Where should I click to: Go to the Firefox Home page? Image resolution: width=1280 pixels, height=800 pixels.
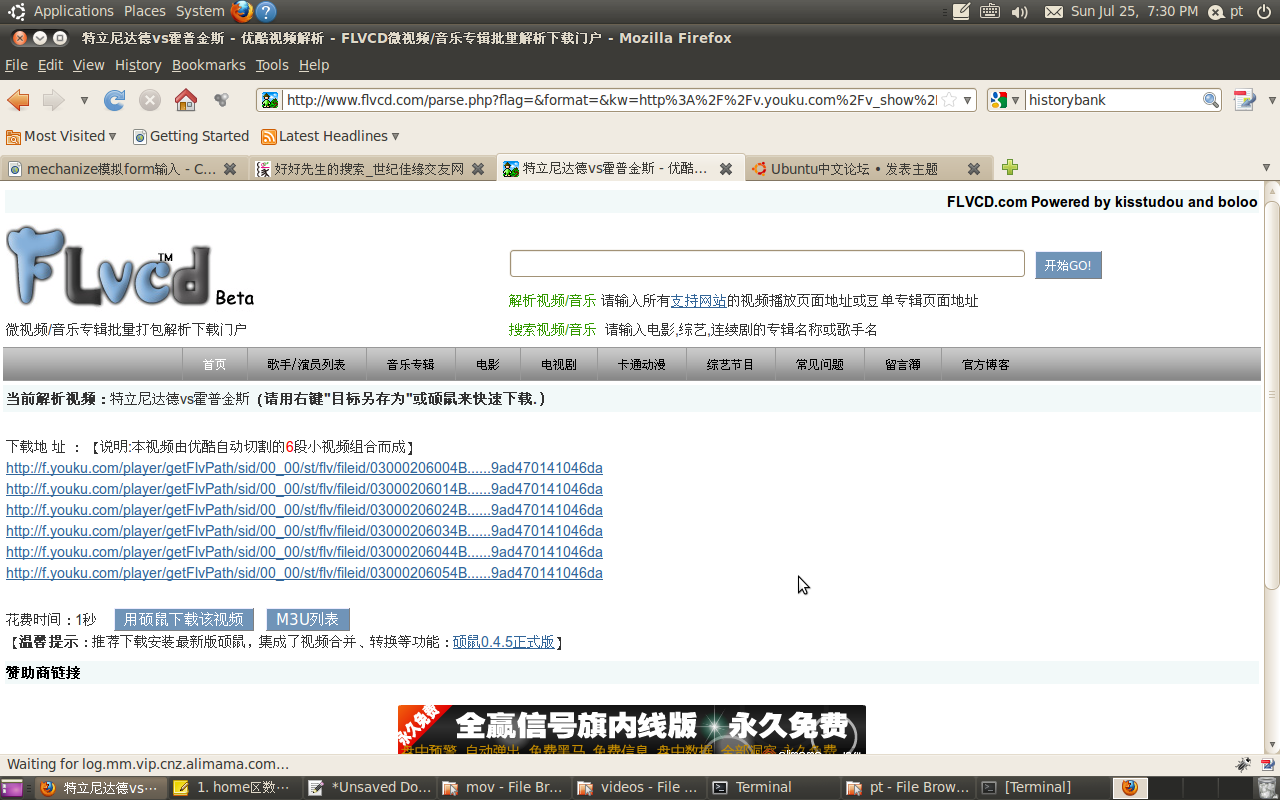click(186, 100)
